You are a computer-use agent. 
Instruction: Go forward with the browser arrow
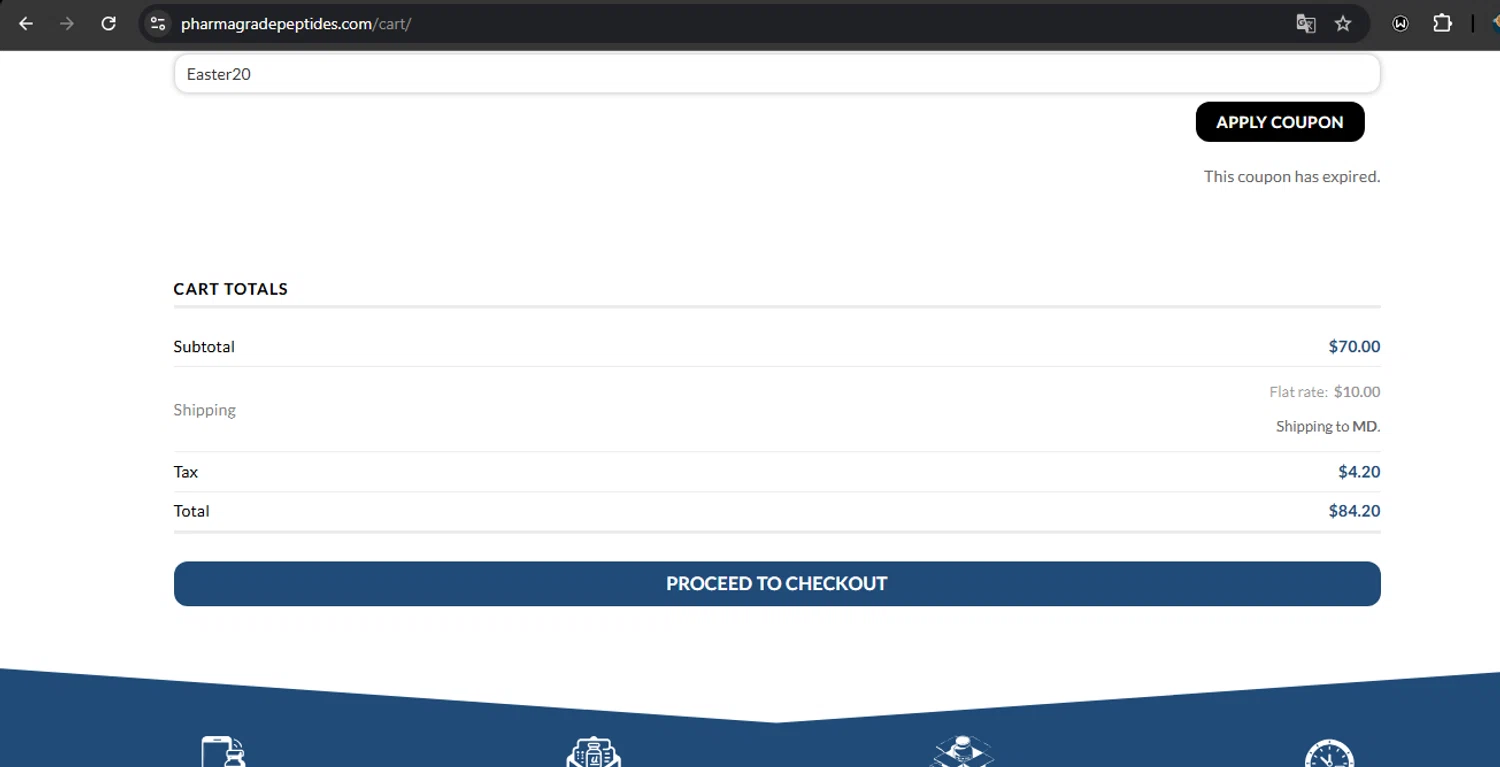tap(67, 23)
